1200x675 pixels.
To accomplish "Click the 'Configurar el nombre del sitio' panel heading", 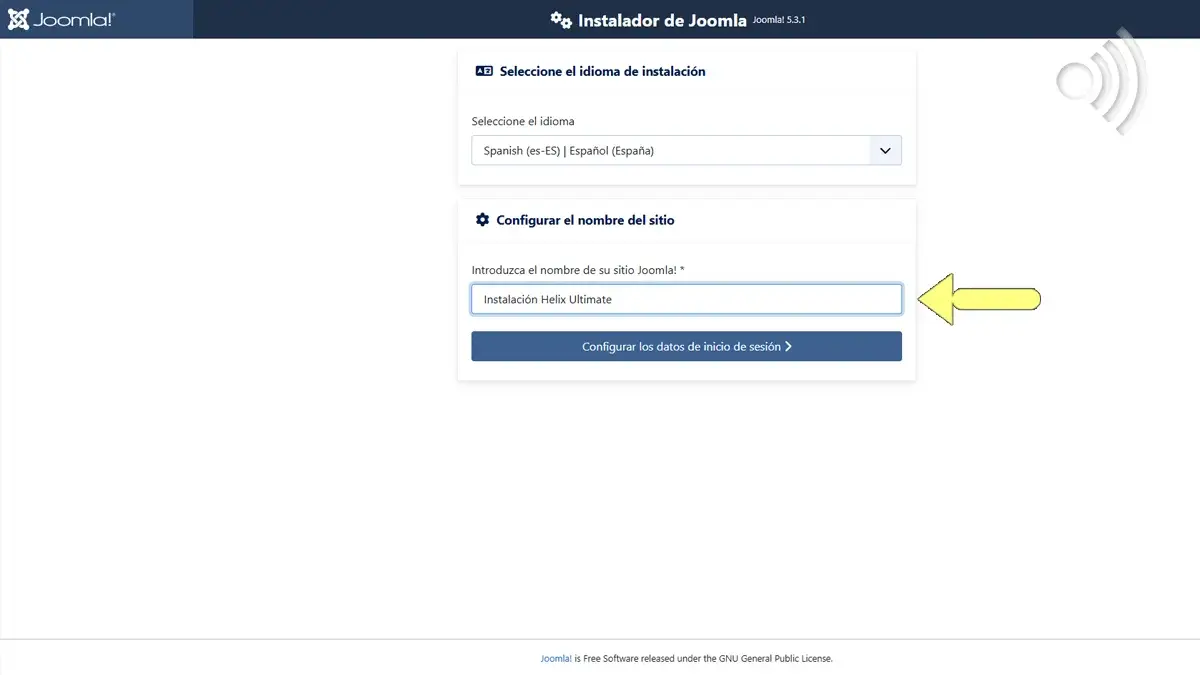I will pyautogui.click(x=585, y=220).
